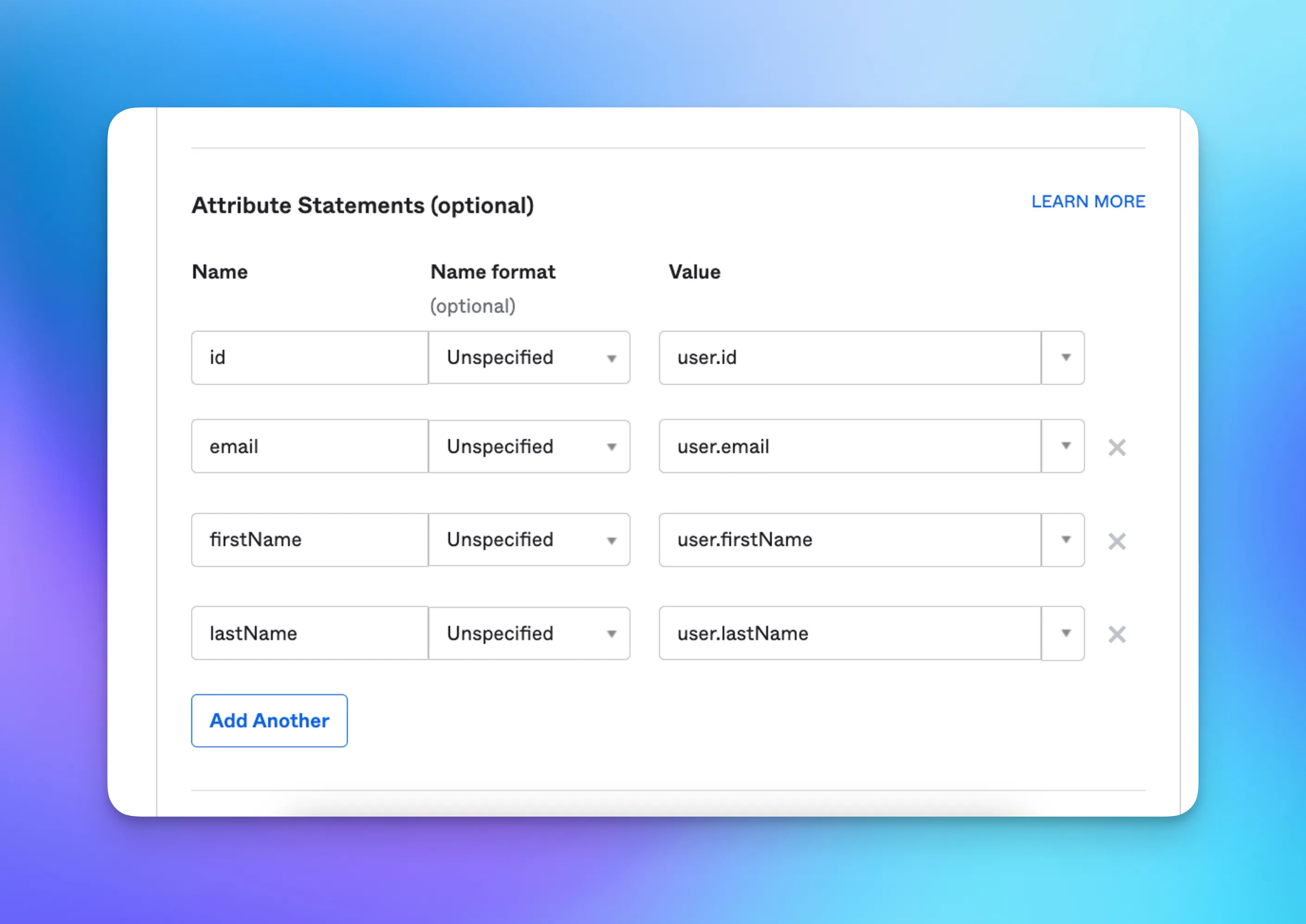Open Name format dropdown for id row
Image resolution: width=1306 pixels, height=924 pixels.
529,357
